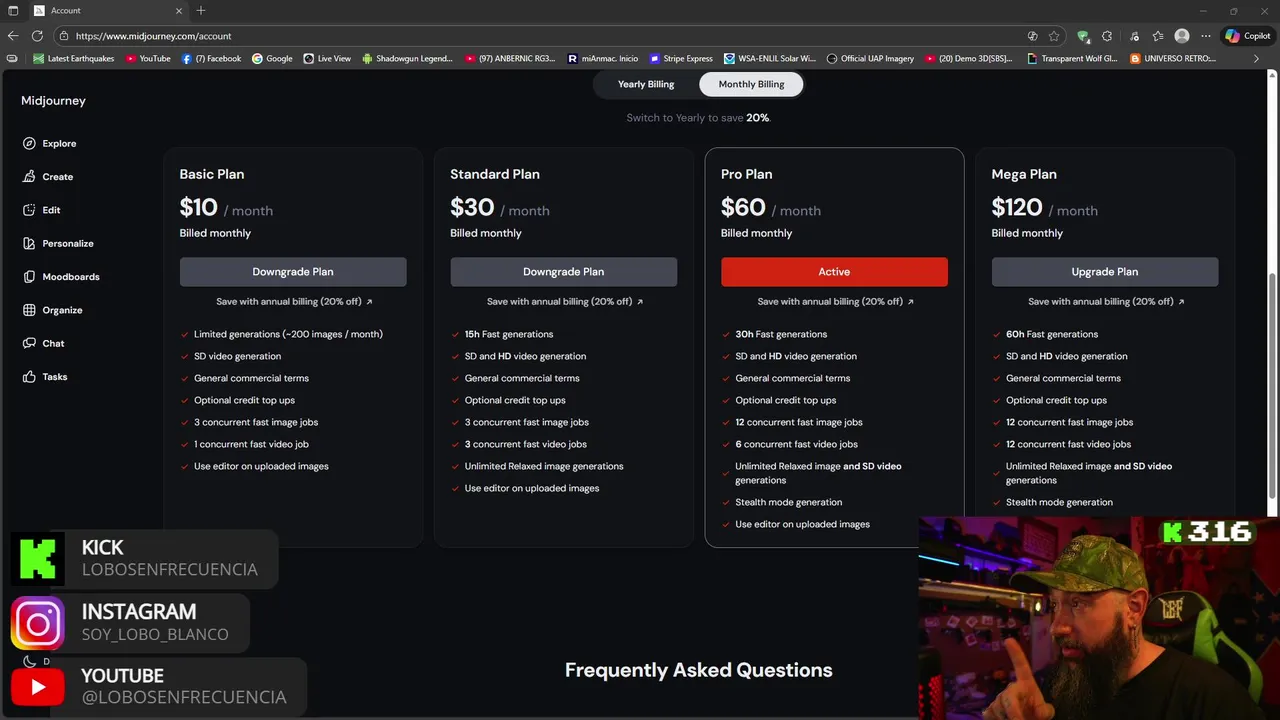
Task: Open browser Settings and more menu
Action: click(1206, 36)
